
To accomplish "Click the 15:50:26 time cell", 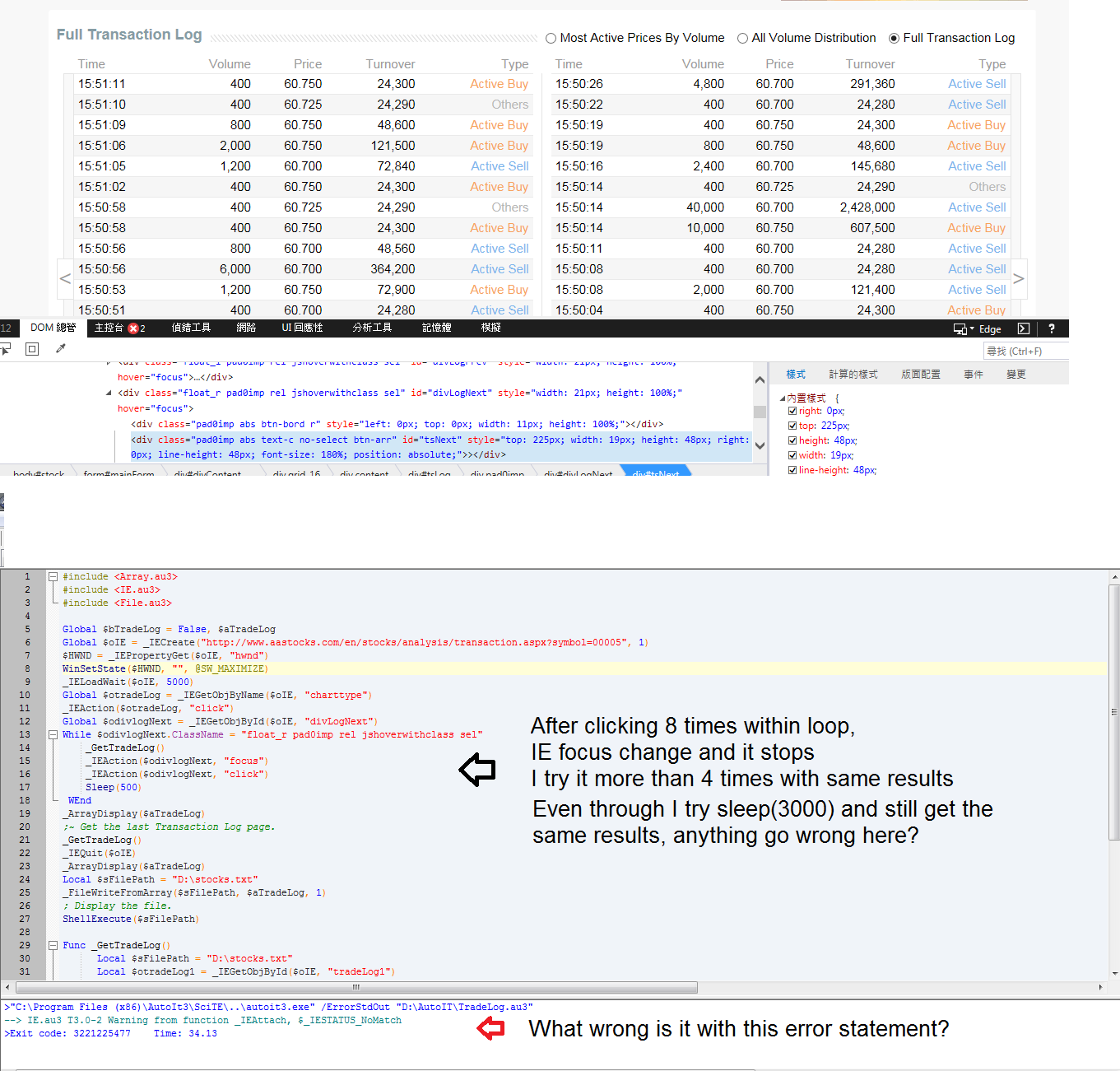I will pos(579,84).
